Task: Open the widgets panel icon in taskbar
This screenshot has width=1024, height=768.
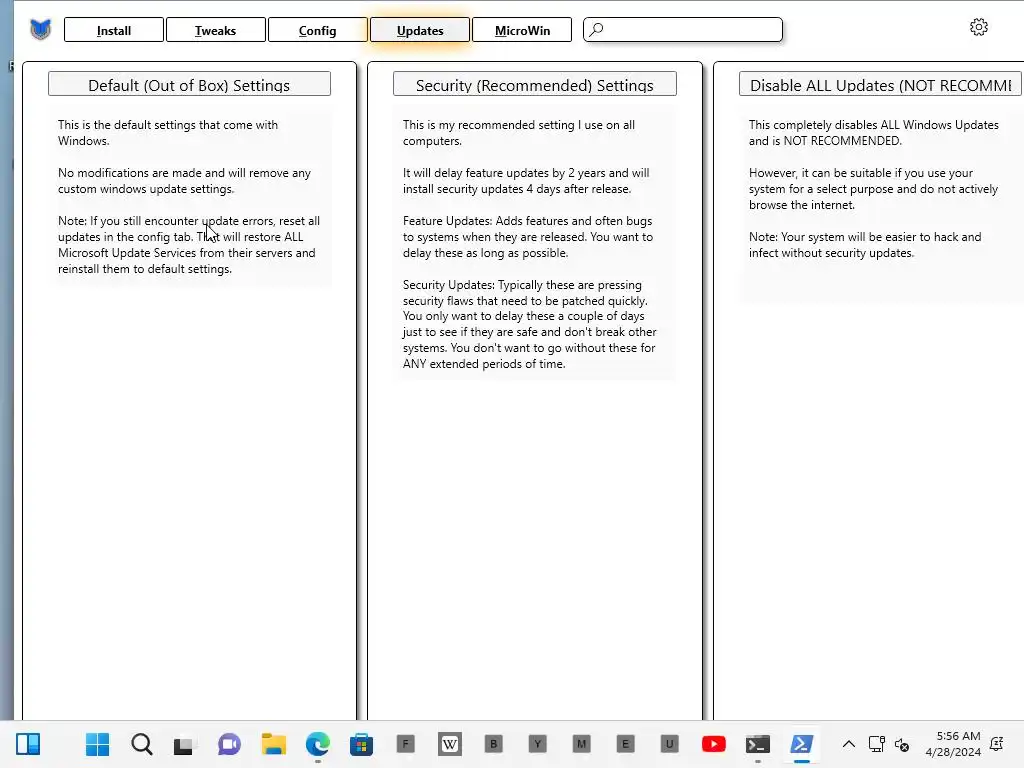Action: coord(28,744)
